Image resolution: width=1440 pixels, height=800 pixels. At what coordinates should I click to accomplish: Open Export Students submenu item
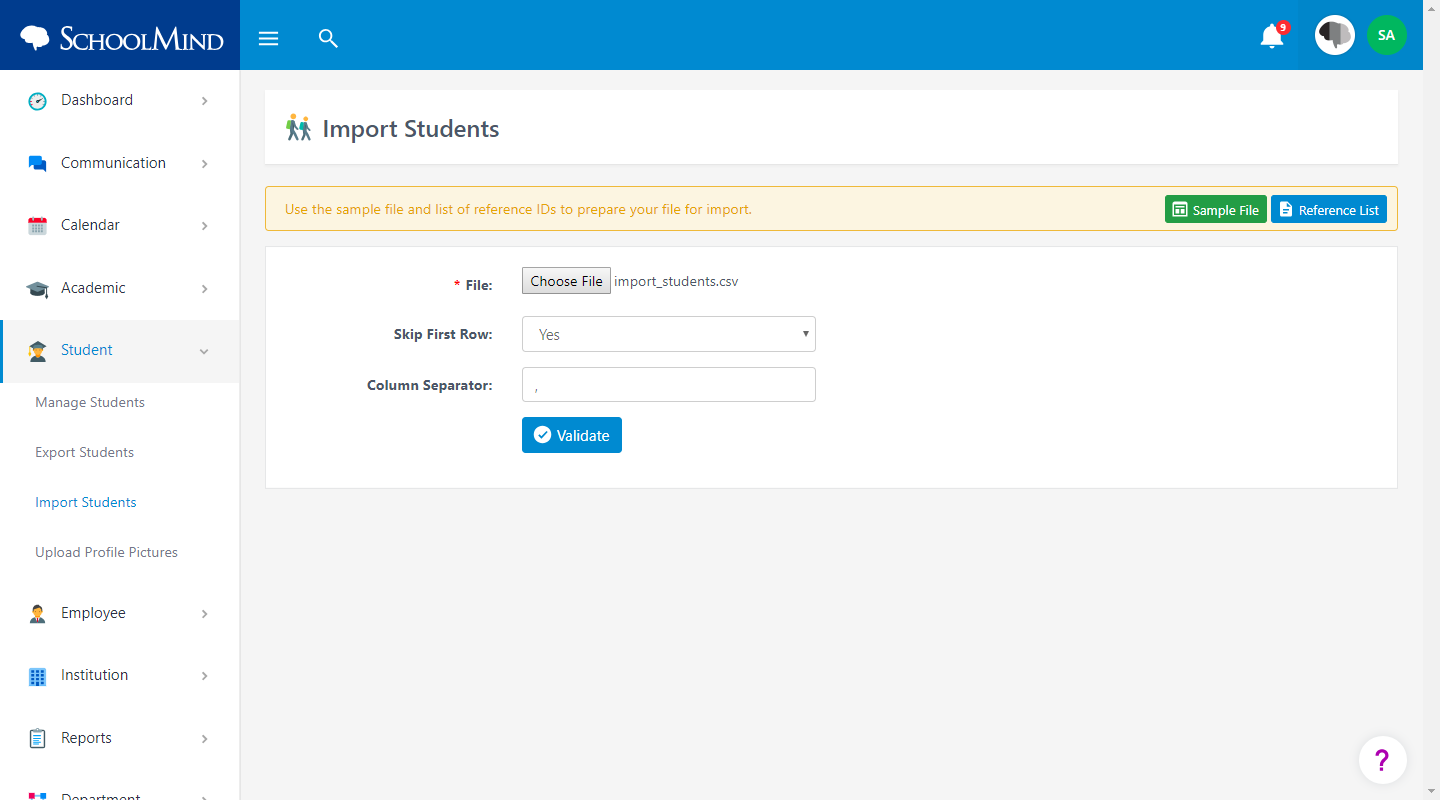84,452
